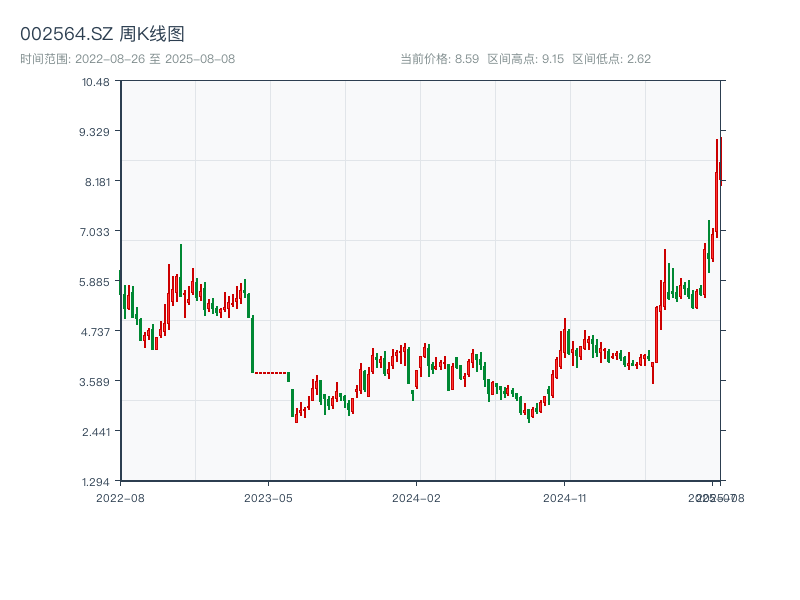Click the current price label 当前价格: 8.59
The width and height of the screenshot is (800, 600).
point(439,59)
